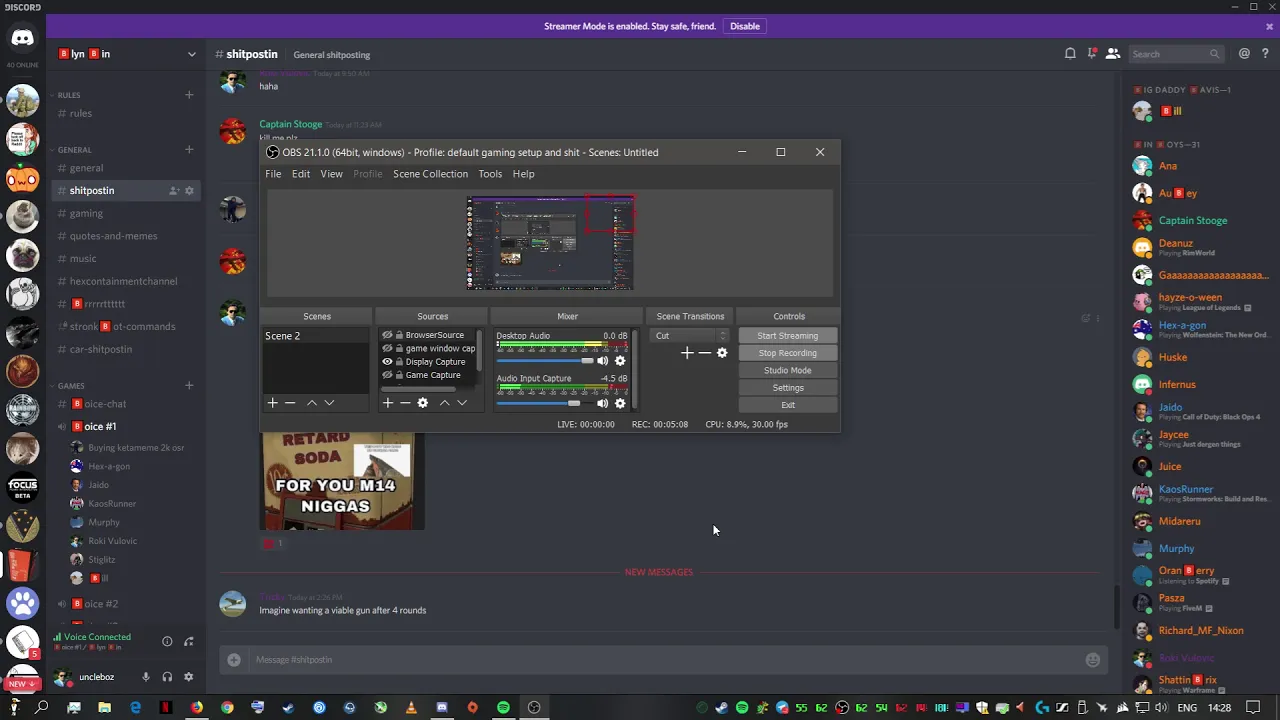Viewport: 1280px width, 720px height.
Task: Click Start Streaming in OBS
Action: tap(788, 336)
